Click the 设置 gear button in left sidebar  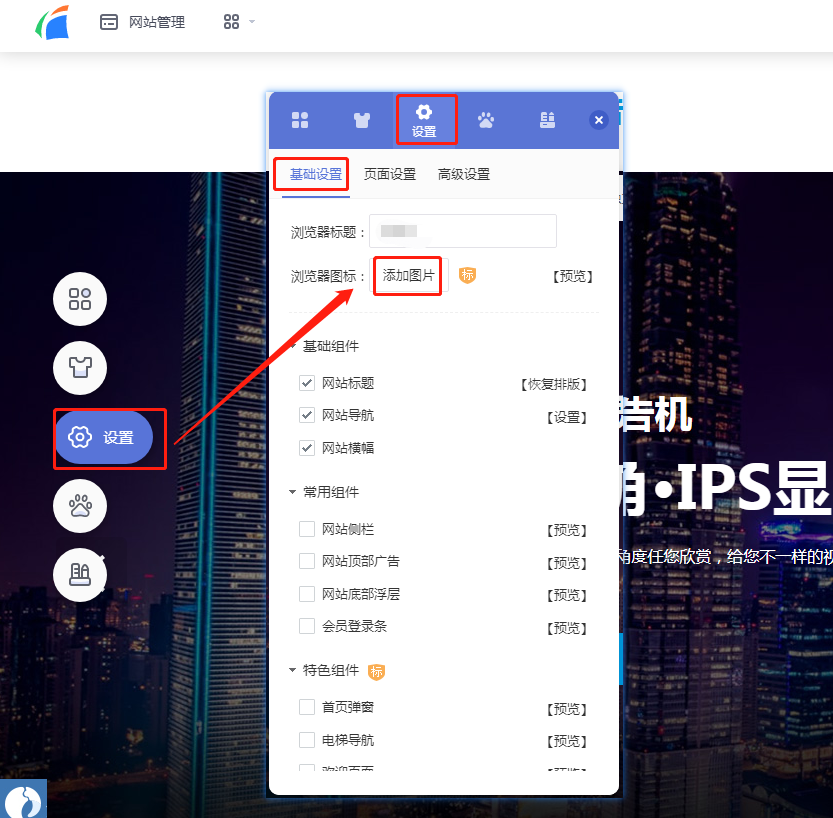[x=104, y=437]
